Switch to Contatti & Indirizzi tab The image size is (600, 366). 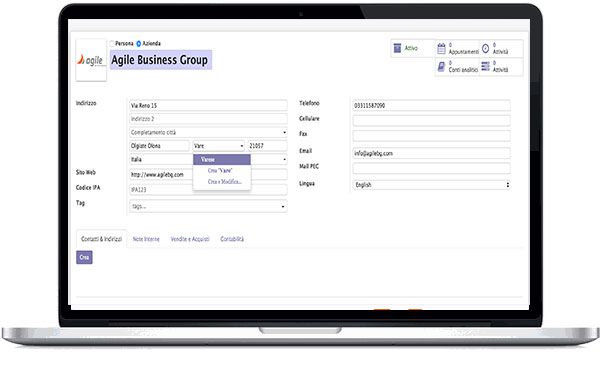101,239
